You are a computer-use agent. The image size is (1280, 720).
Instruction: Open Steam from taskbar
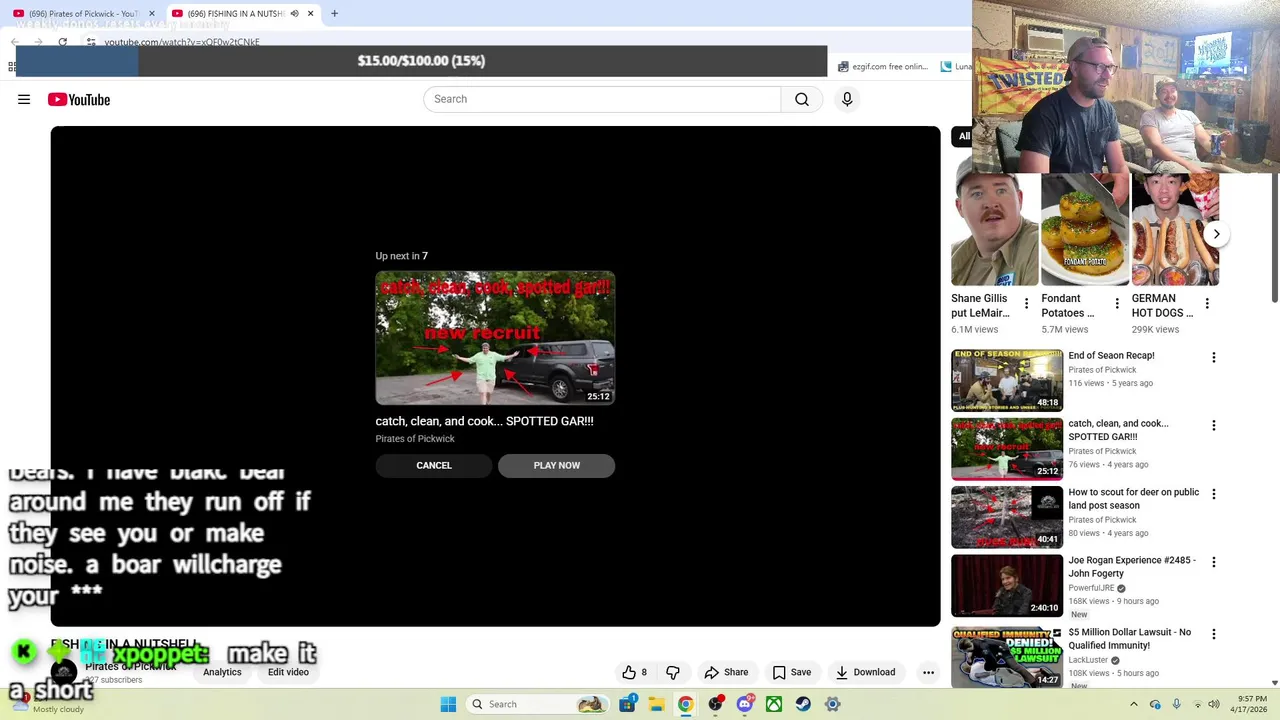coord(803,704)
